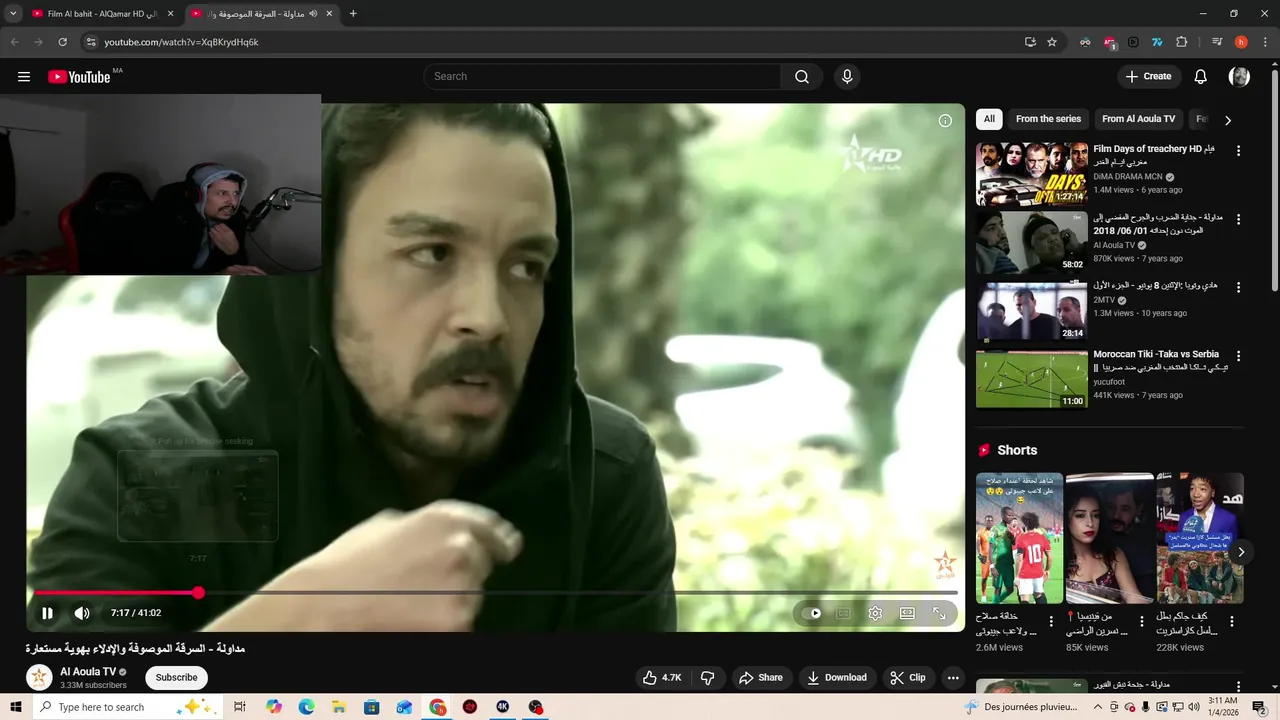Screen dimensions: 1280x720
Task: Open options for 228K views Short
Action: pyautogui.click(x=1232, y=621)
